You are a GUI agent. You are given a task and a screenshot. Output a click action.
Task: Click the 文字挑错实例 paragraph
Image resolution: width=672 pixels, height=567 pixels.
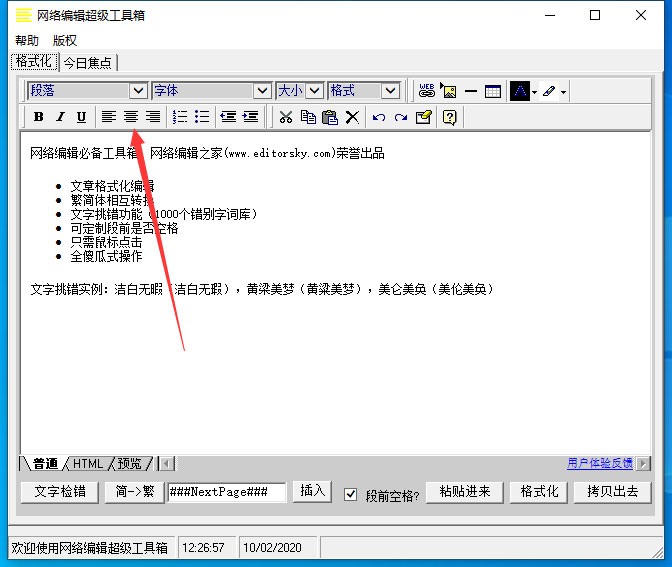[261, 289]
